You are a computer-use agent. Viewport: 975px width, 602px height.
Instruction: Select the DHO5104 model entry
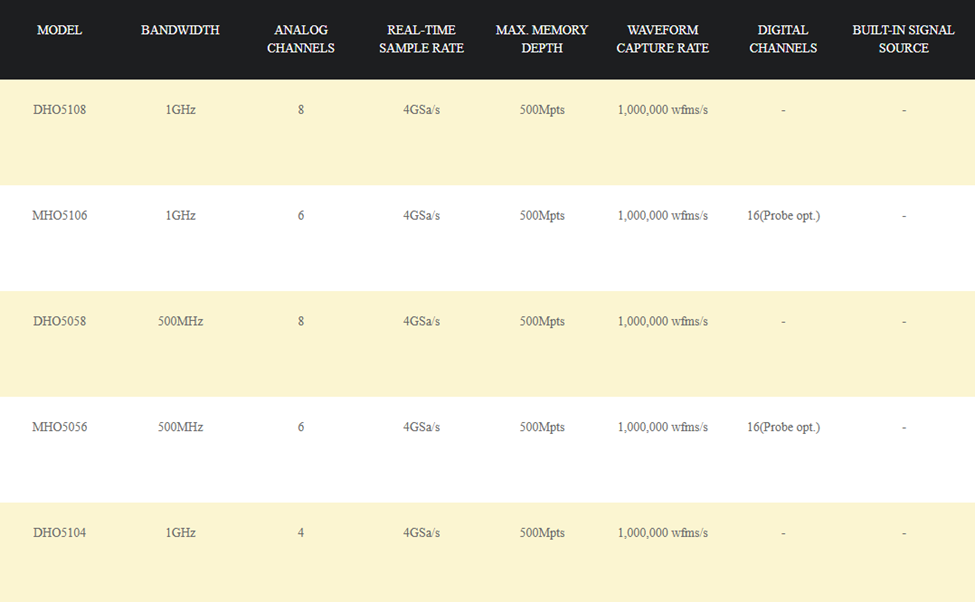(x=59, y=534)
